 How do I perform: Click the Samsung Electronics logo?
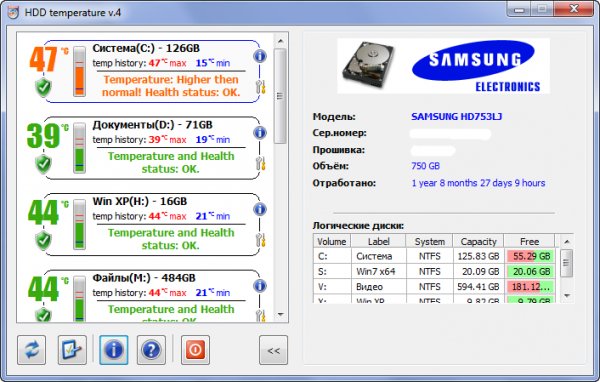(475, 66)
